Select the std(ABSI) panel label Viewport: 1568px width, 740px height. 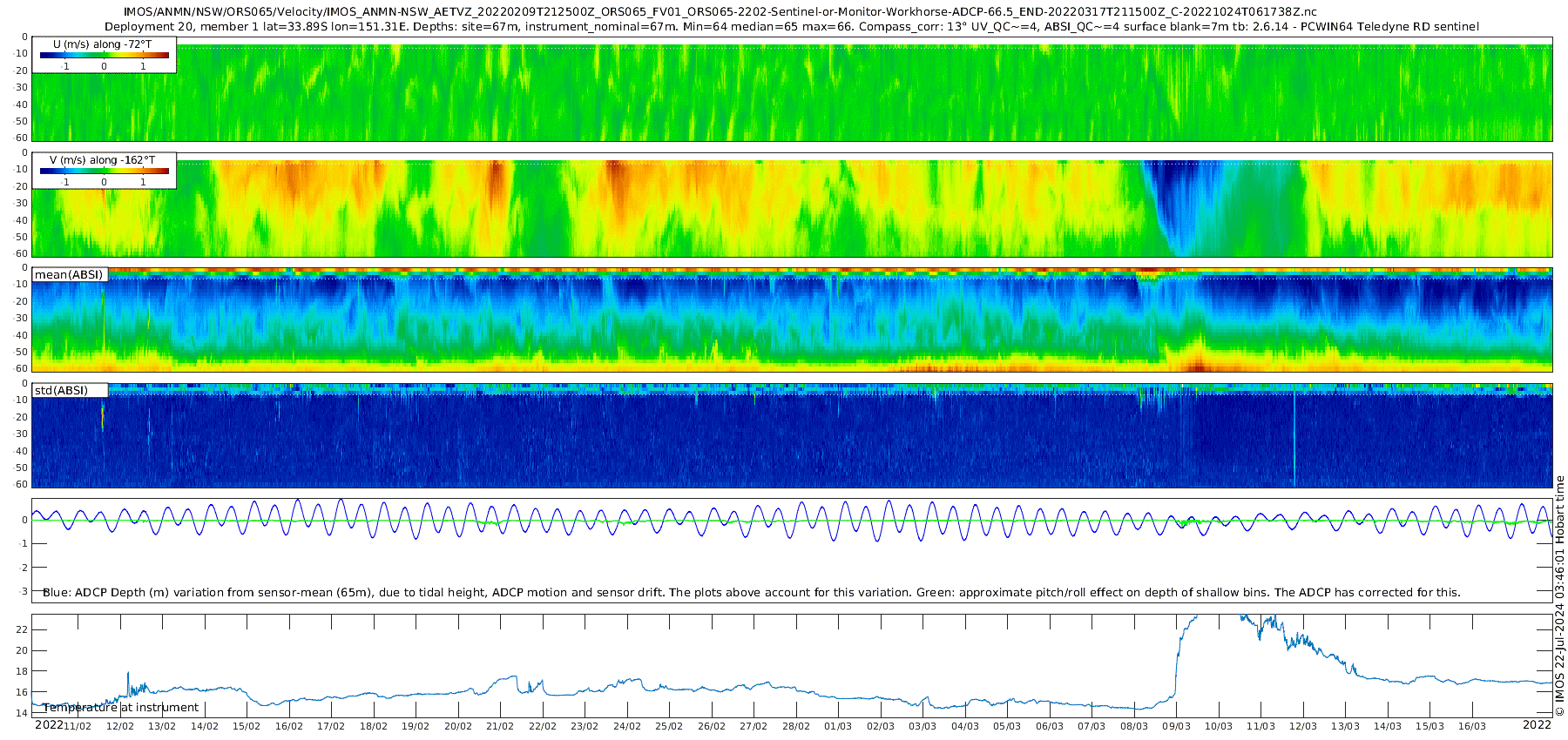[71, 390]
